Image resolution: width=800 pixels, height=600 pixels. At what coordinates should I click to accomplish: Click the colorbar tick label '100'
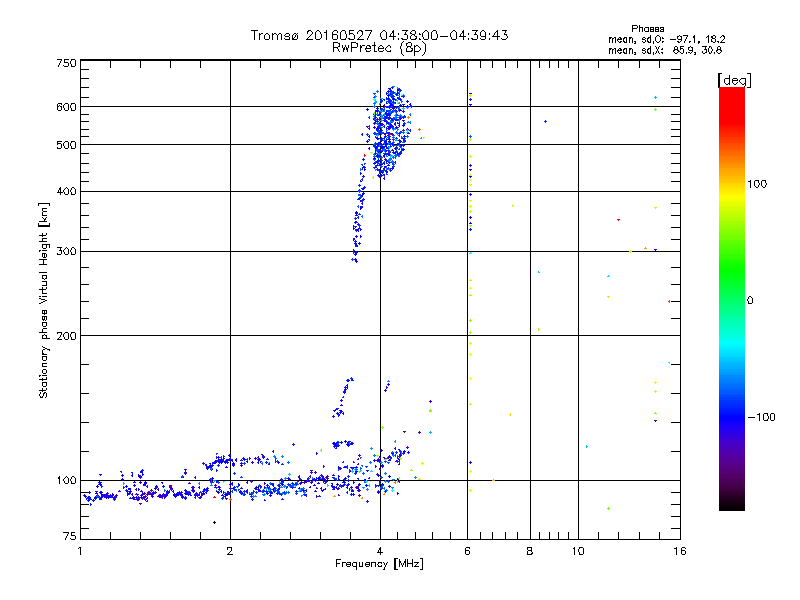point(757,184)
